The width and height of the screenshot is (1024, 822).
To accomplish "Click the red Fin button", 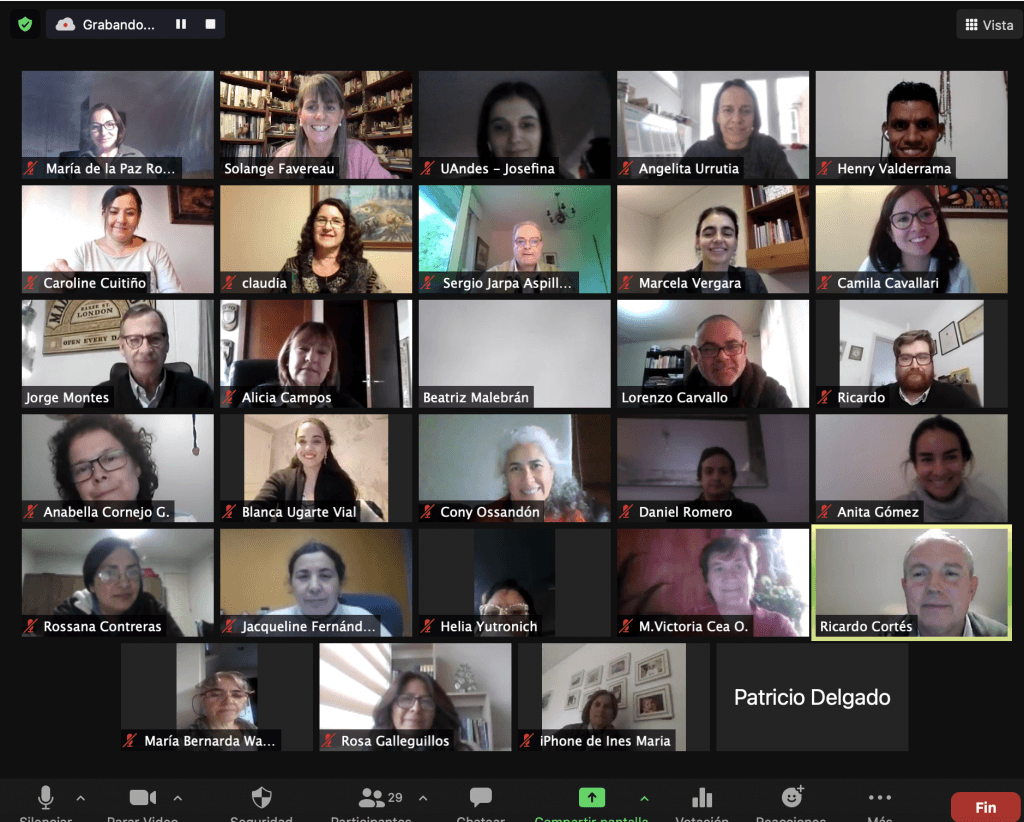I will click(985, 807).
